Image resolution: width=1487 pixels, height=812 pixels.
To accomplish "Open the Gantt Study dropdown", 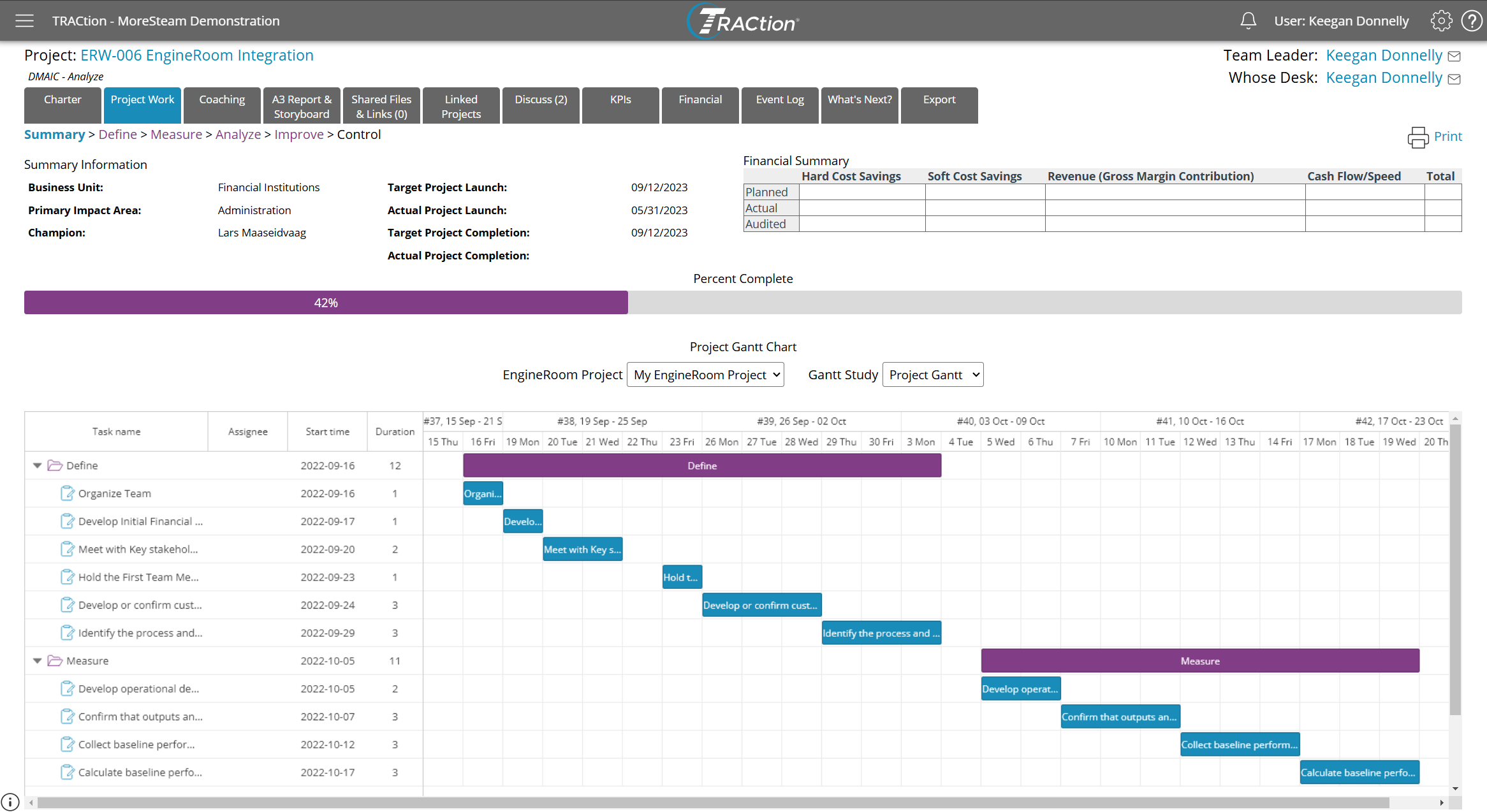I will pyautogui.click(x=932, y=375).
